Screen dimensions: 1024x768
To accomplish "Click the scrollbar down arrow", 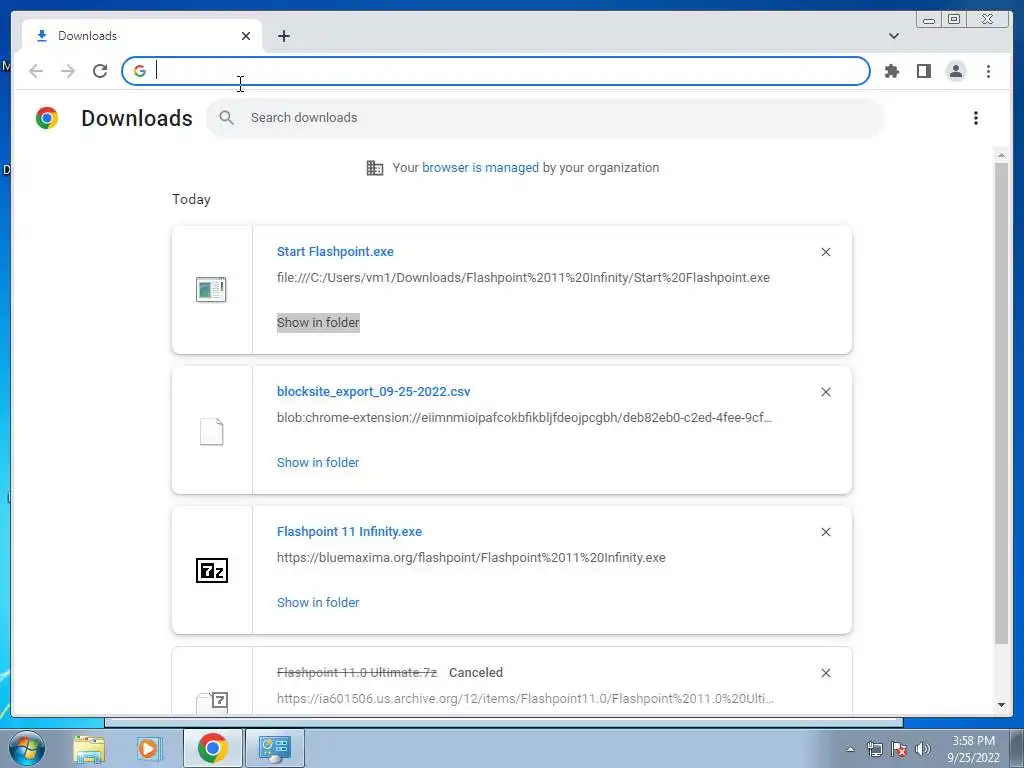I will [1001, 705].
